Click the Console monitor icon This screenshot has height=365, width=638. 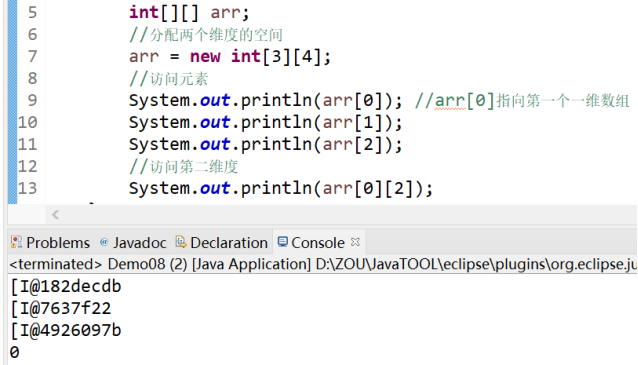tap(282, 242)
